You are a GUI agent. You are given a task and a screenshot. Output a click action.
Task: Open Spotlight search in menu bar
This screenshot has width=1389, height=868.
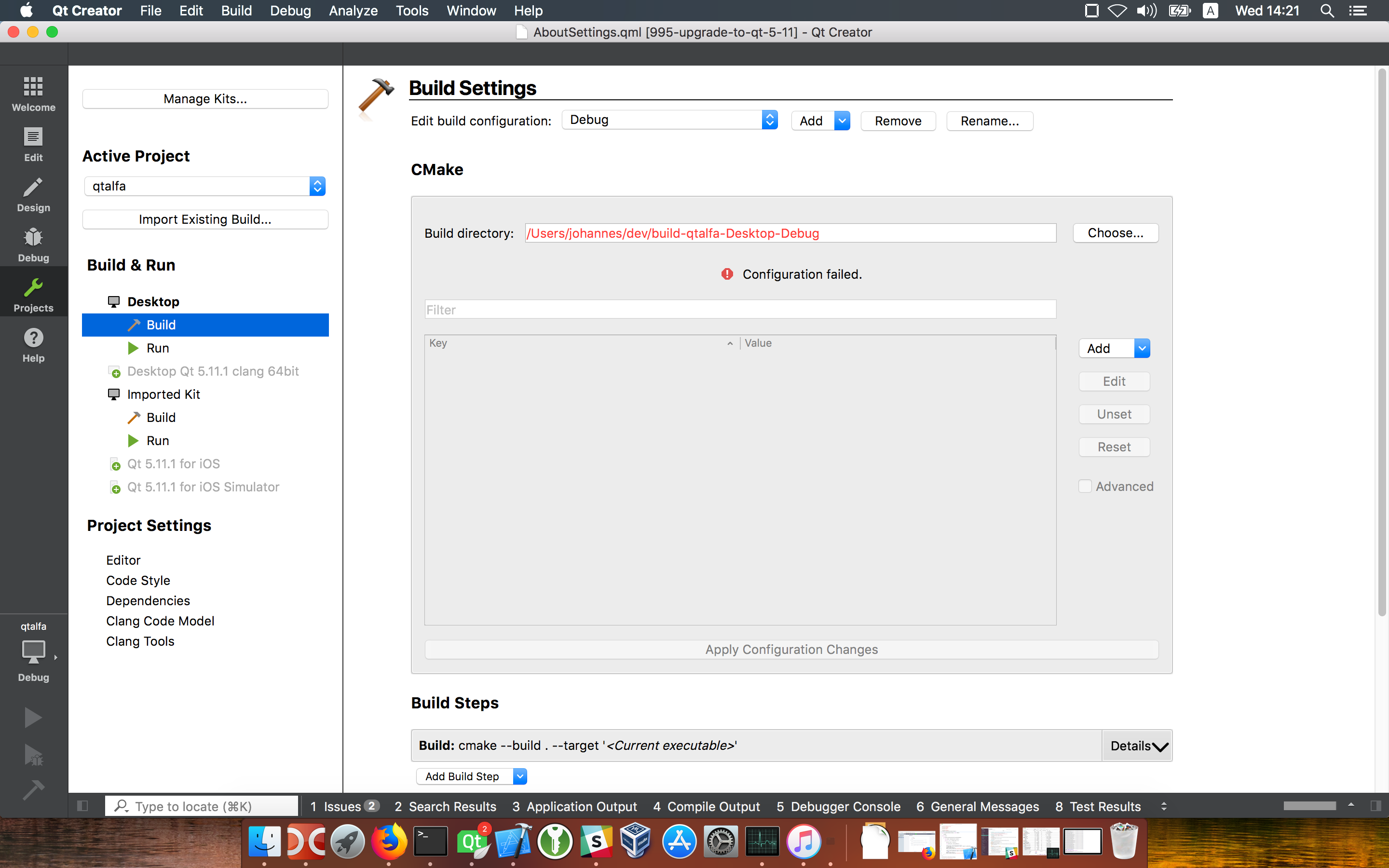[x=1326, y=10]
